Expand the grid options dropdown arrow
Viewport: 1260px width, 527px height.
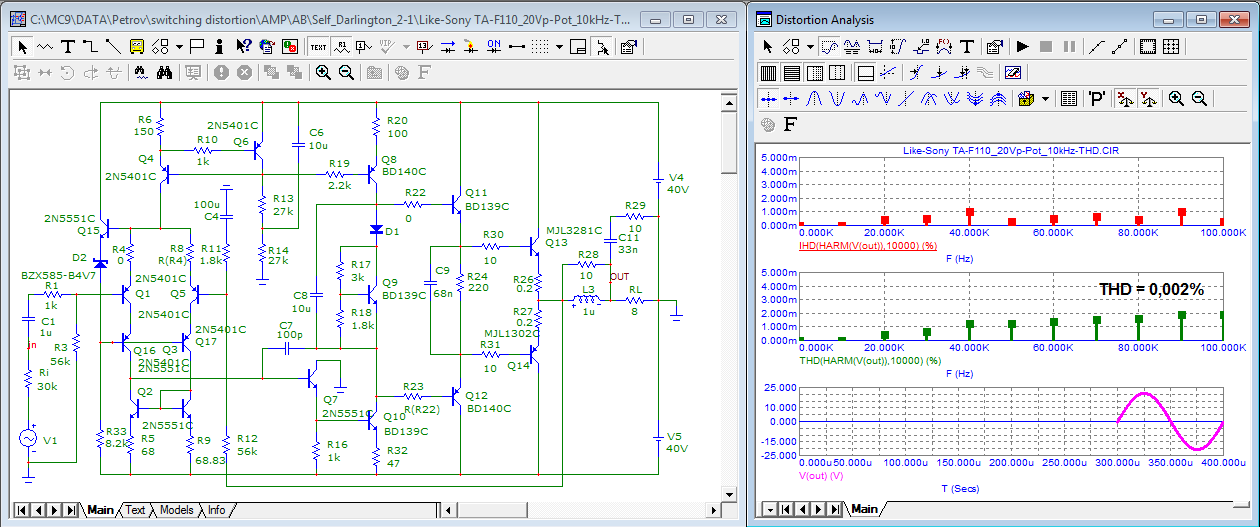pyautogui.click(x=560, y=46)
